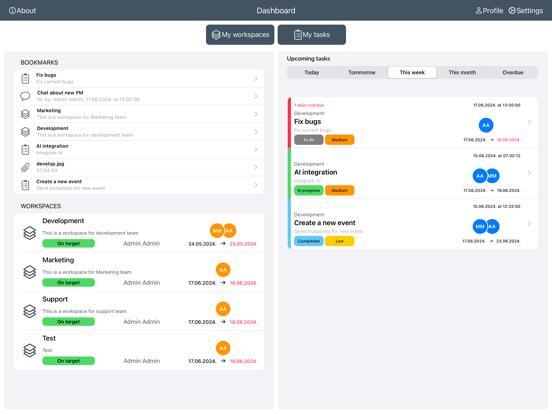Click clipboard icon of AI integration bookmark

point(25,150)
